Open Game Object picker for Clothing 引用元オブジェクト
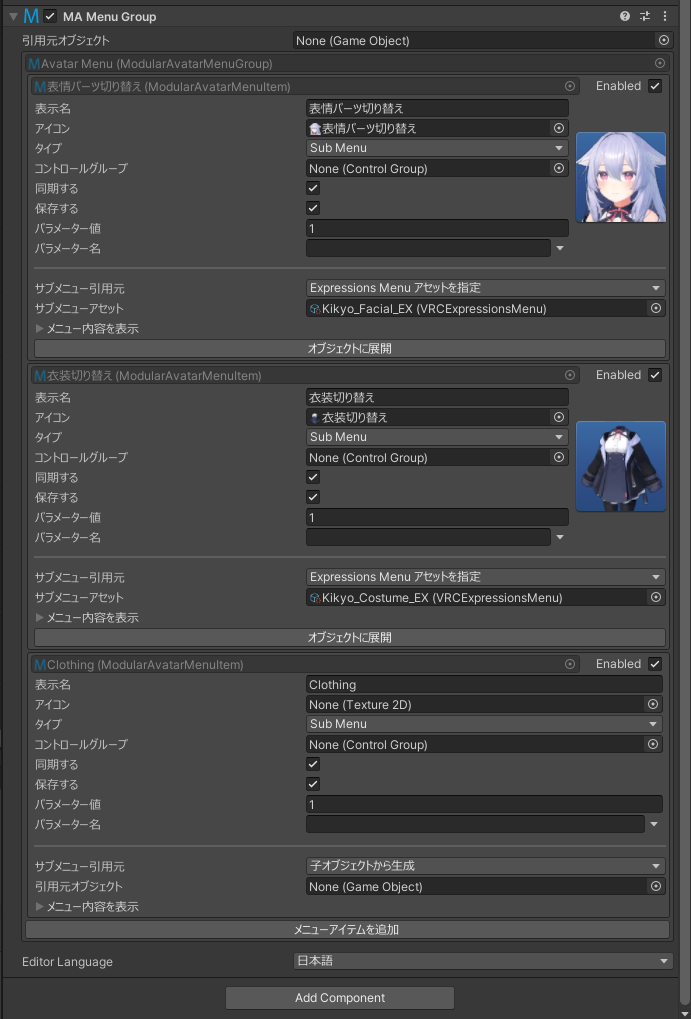This screenshot has width=691, height=1019. (656, 886)
